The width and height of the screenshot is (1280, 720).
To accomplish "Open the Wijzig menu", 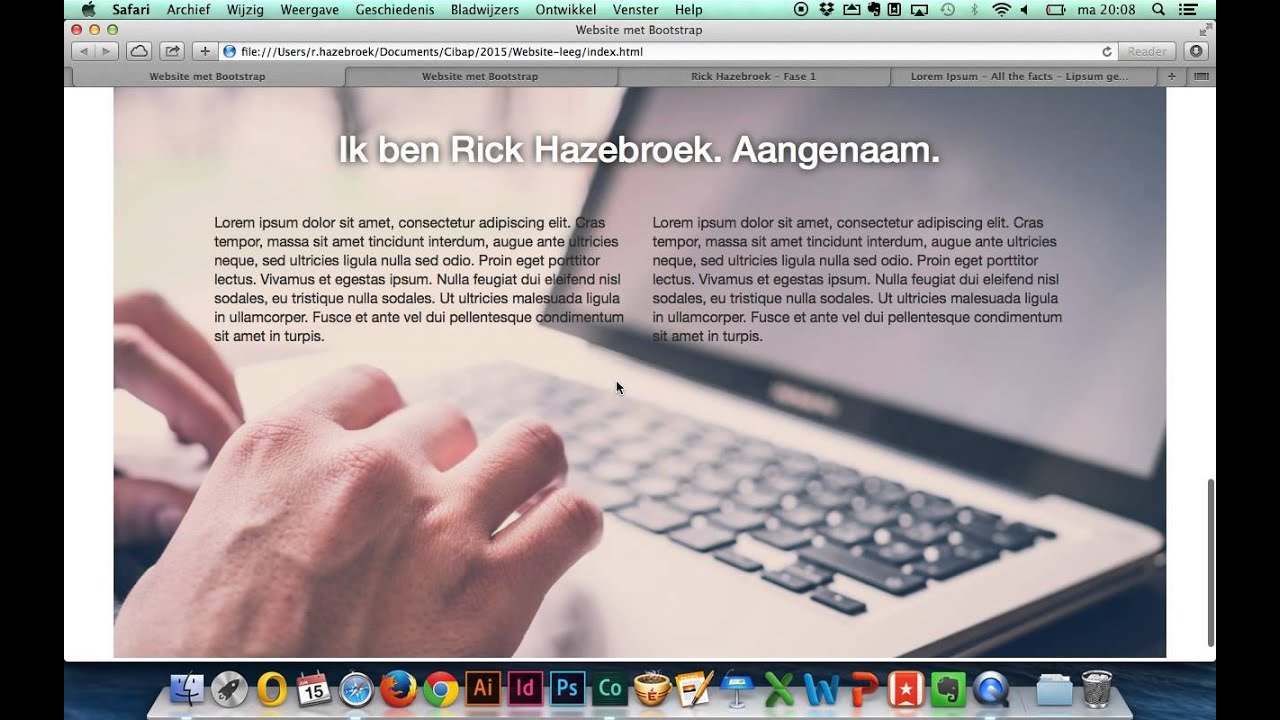I will coord(245,9).
